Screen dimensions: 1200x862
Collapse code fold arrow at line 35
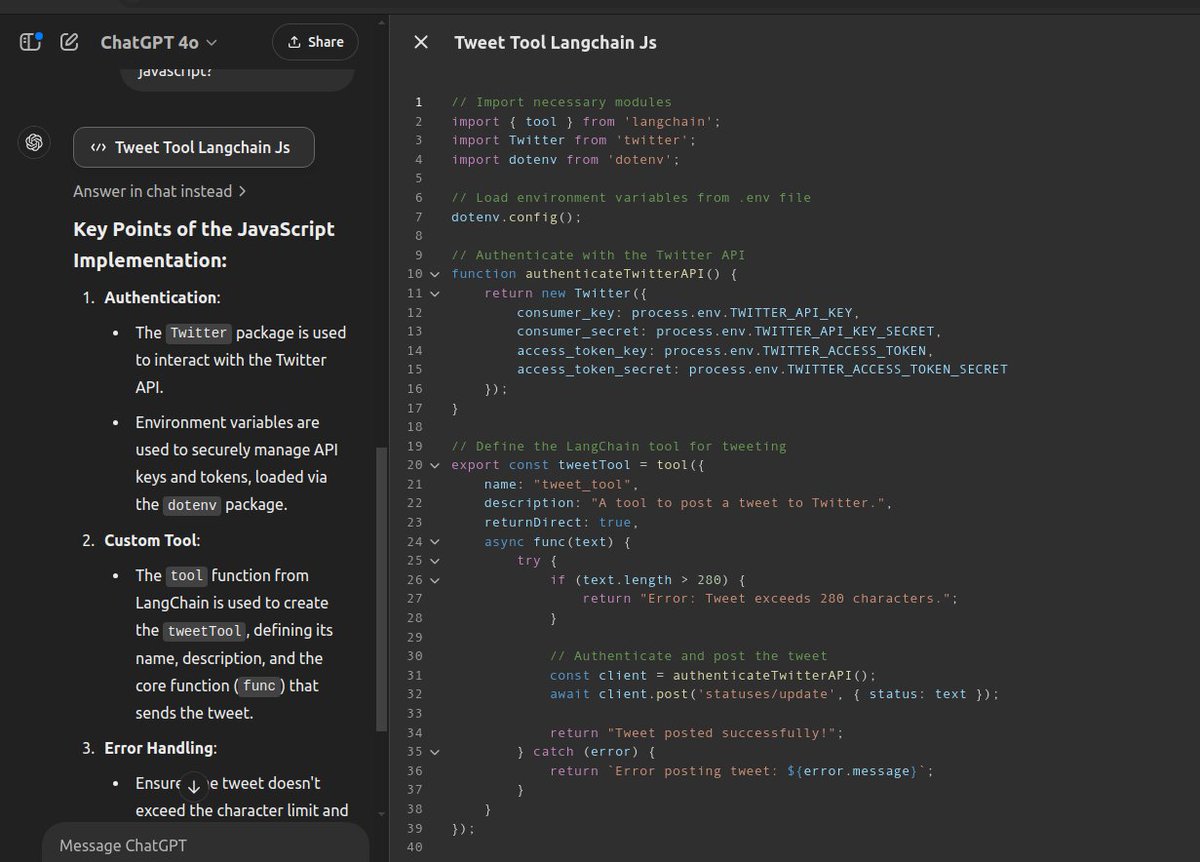click(434, 751)
